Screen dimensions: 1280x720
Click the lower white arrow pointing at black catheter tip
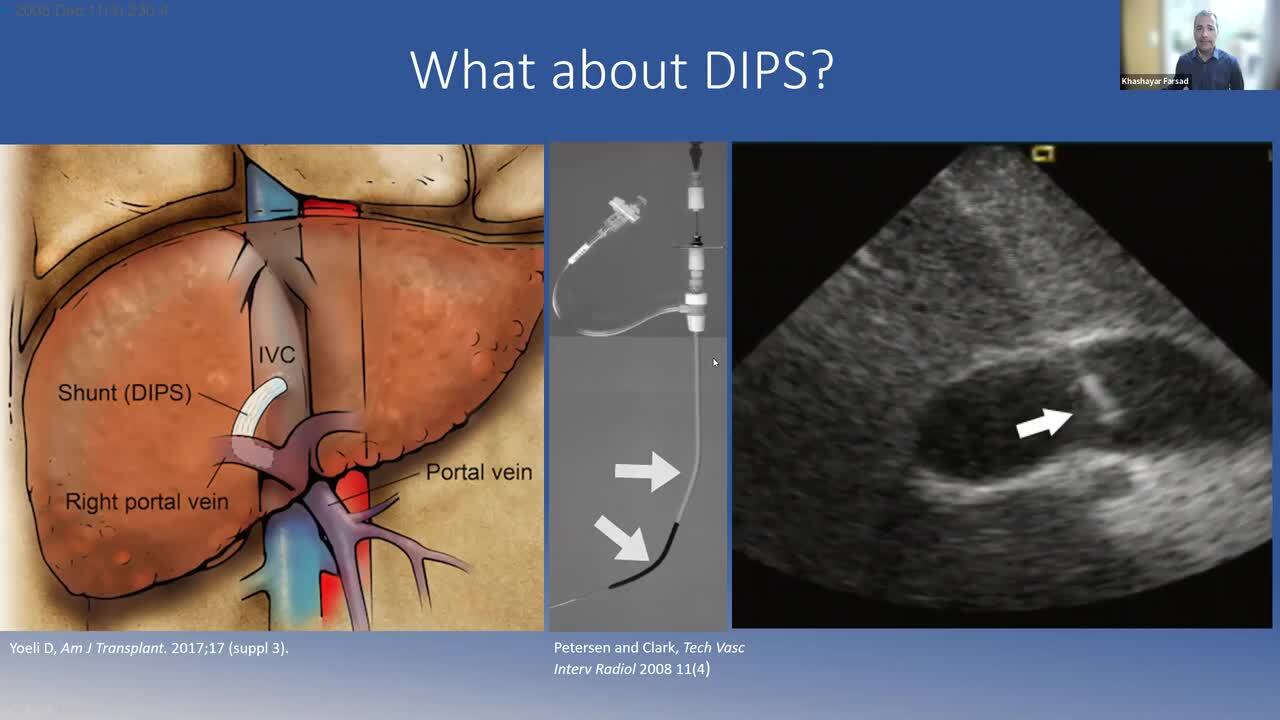tap(622, 537)
